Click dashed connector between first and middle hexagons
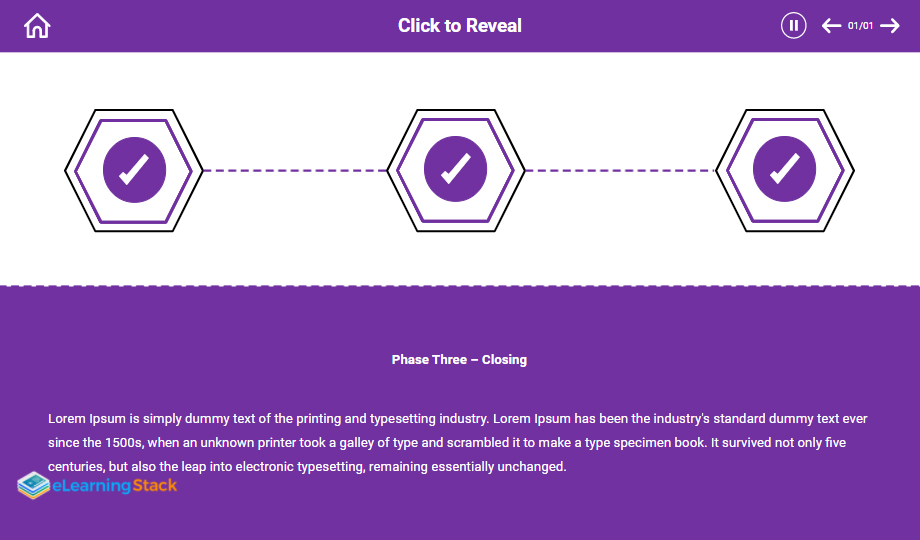 (295, 171)
